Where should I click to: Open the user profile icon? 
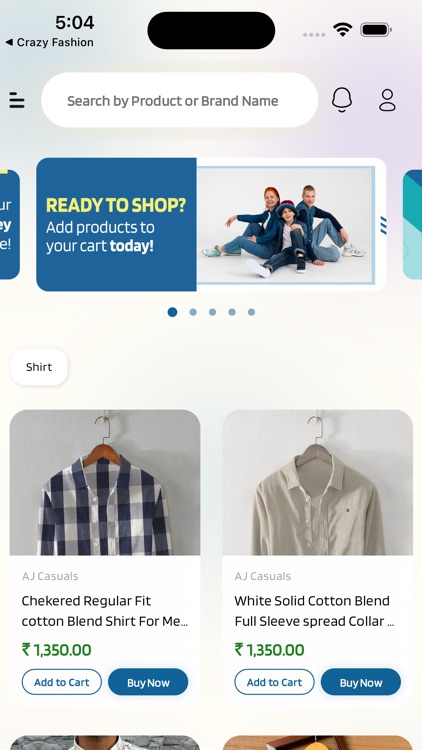(x=387, y=100)
